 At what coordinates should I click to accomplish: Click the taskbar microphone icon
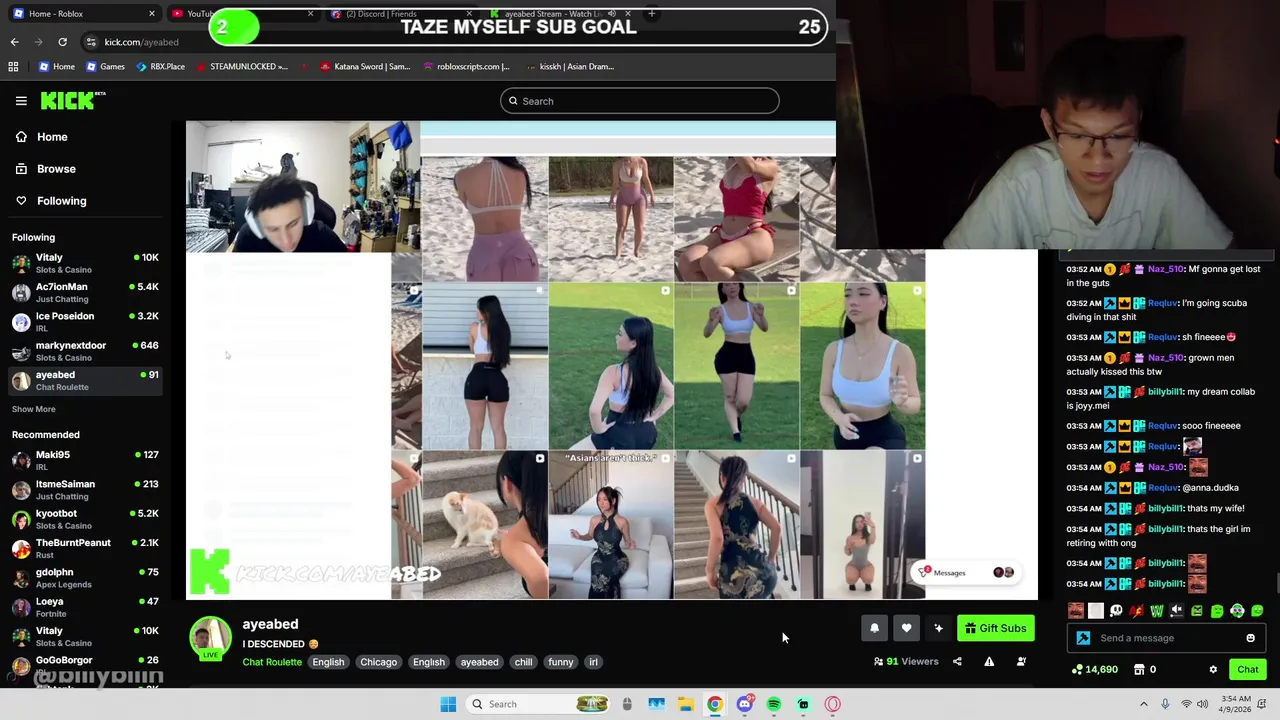[1165, 704]
